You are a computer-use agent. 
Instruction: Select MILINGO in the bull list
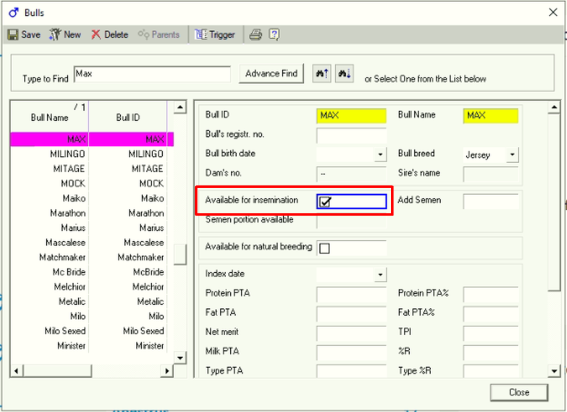tap(92, 154)
